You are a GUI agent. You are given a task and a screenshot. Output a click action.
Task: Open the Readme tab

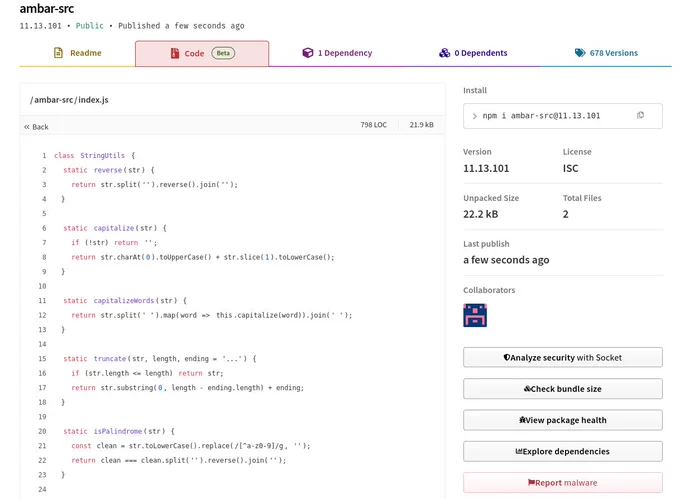[x=77, y=53]
